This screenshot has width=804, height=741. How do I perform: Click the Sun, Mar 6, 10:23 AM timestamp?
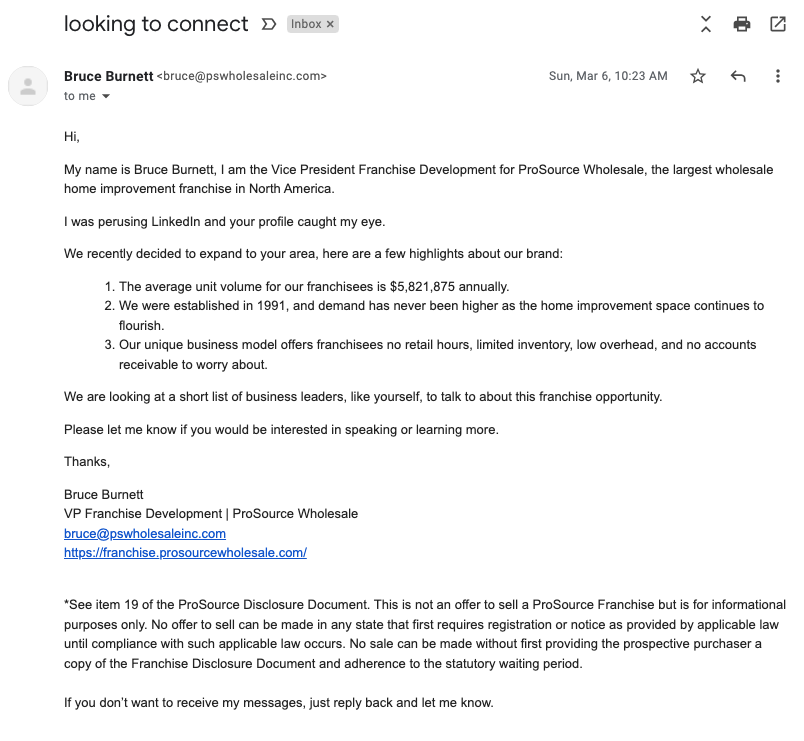pos(608,76)
